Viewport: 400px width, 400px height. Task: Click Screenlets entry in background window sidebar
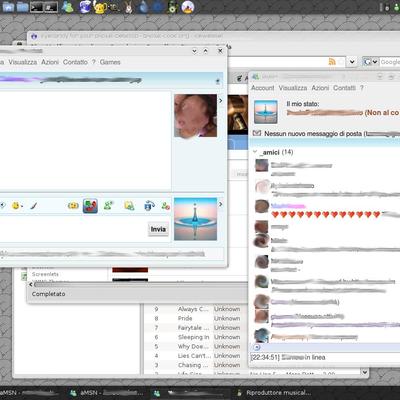coord(45,274)
